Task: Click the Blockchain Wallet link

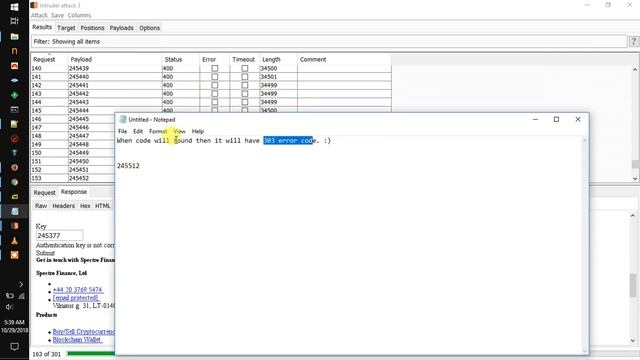Action: 77,340
